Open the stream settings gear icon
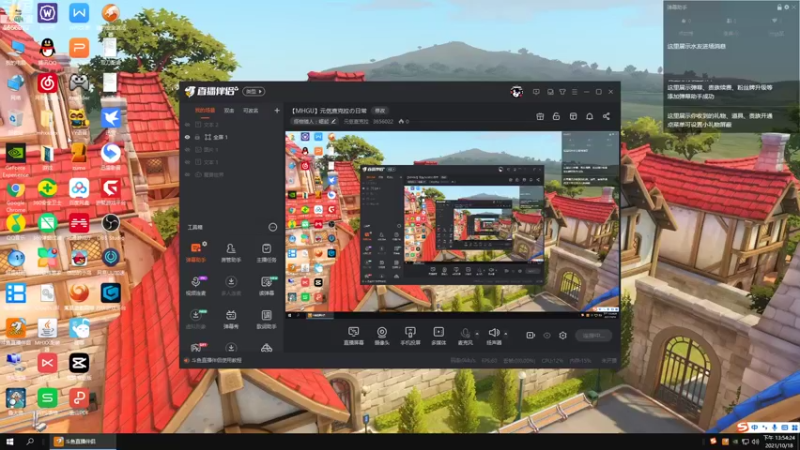This screenshot has width=800, height=450. [x=563, y=335]
